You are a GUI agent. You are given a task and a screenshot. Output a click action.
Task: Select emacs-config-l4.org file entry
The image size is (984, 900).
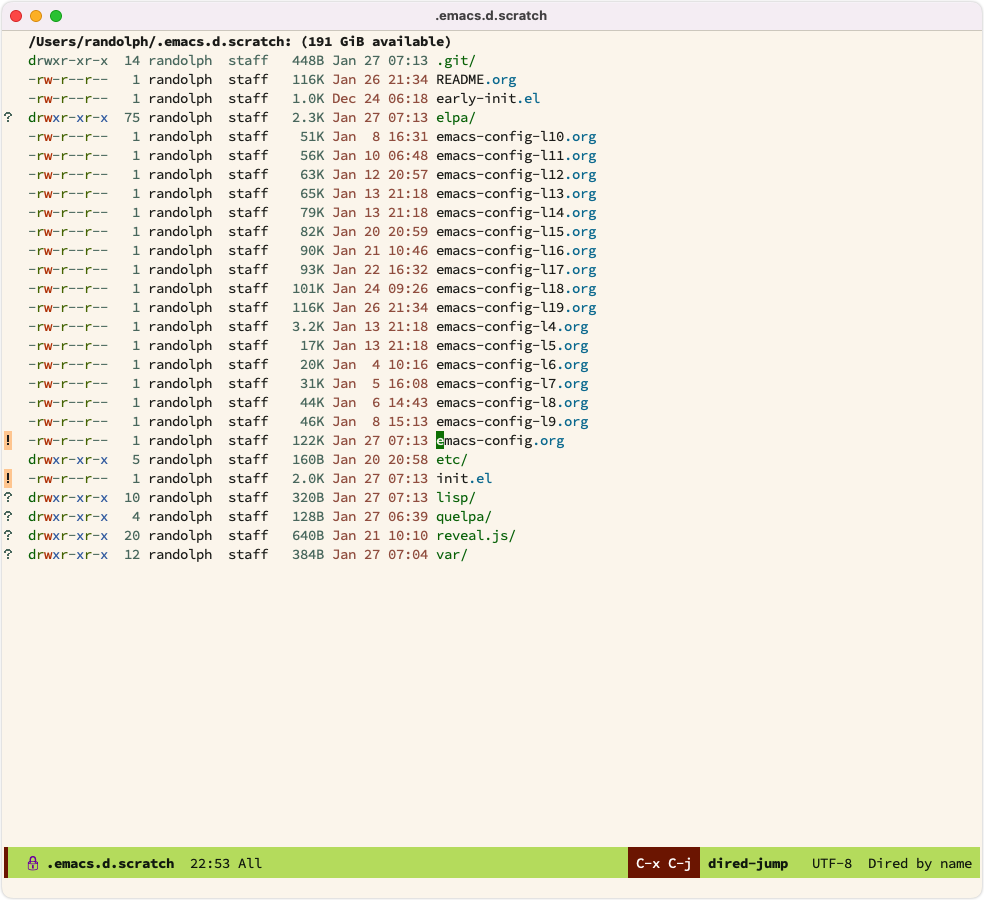pyautogui.click(x=512, y=326)
